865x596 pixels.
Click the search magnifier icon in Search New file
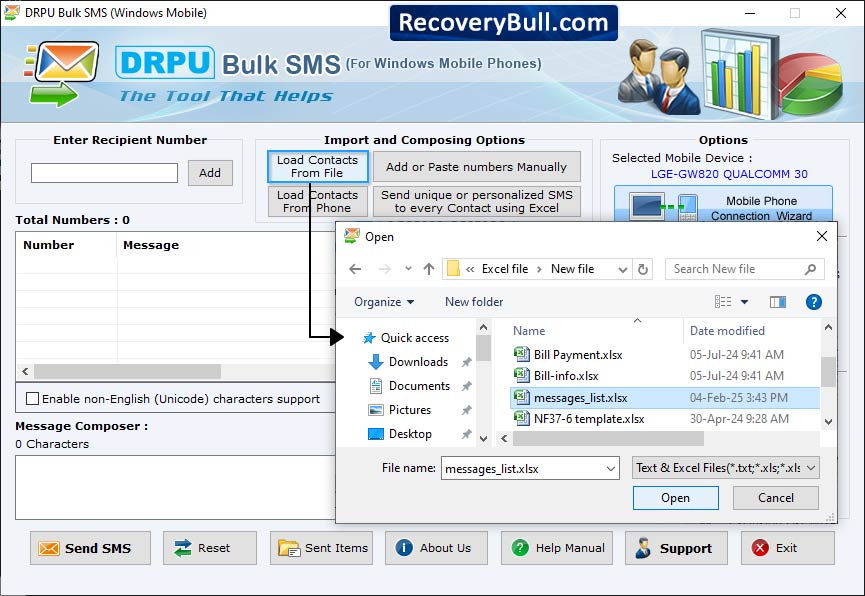coord(810,269)
